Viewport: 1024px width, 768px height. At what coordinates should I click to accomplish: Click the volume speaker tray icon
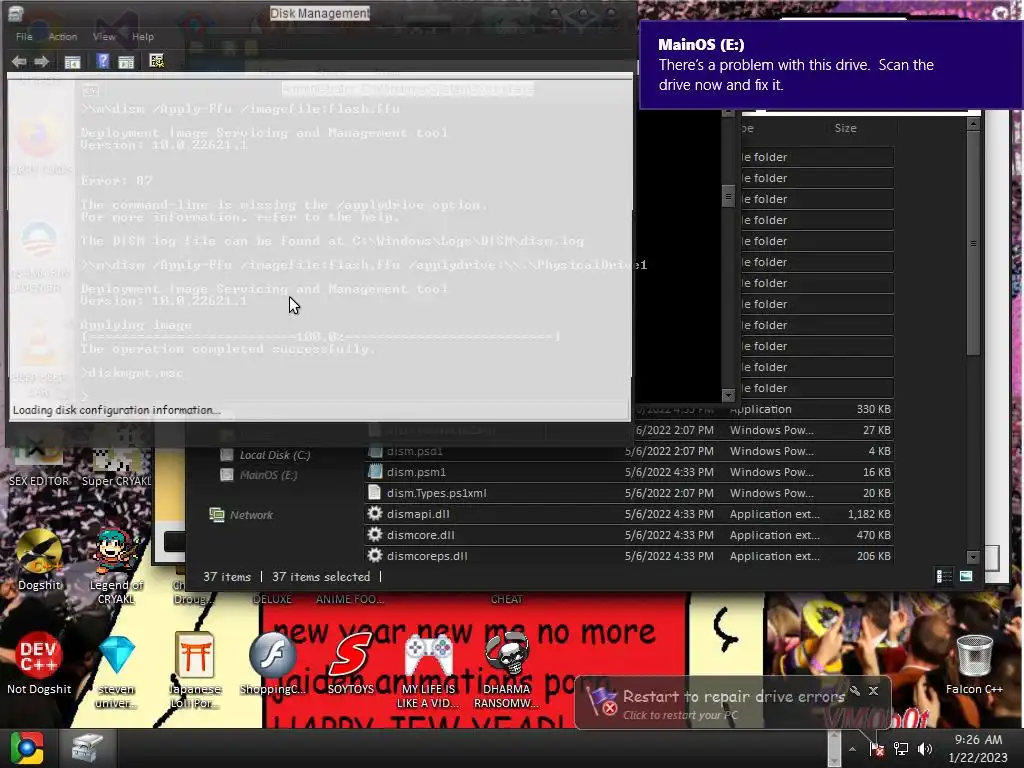[925, 749]
